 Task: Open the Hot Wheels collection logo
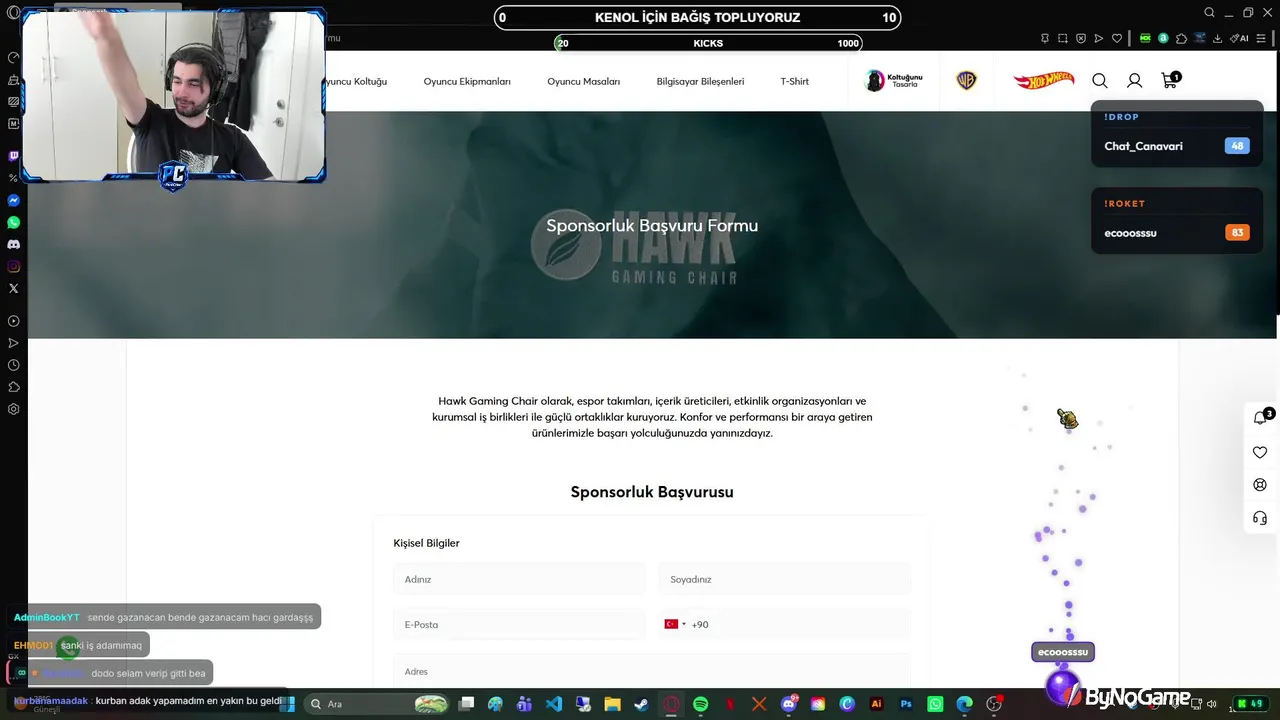[x=1043, y=81]
